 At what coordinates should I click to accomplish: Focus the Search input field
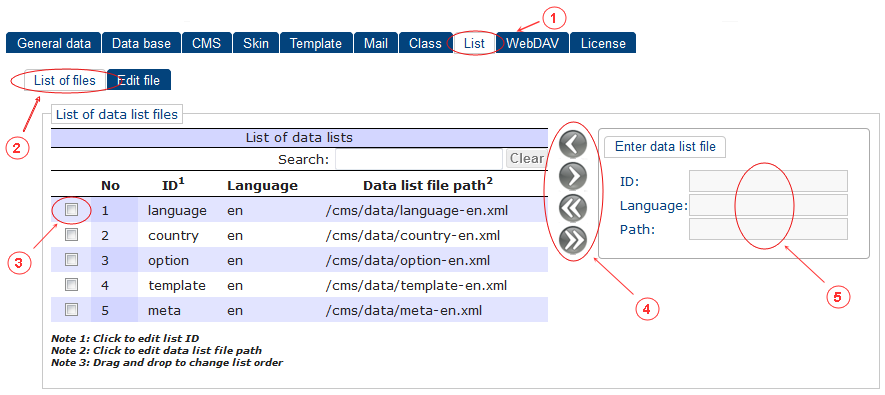click(x=419, y=159)
